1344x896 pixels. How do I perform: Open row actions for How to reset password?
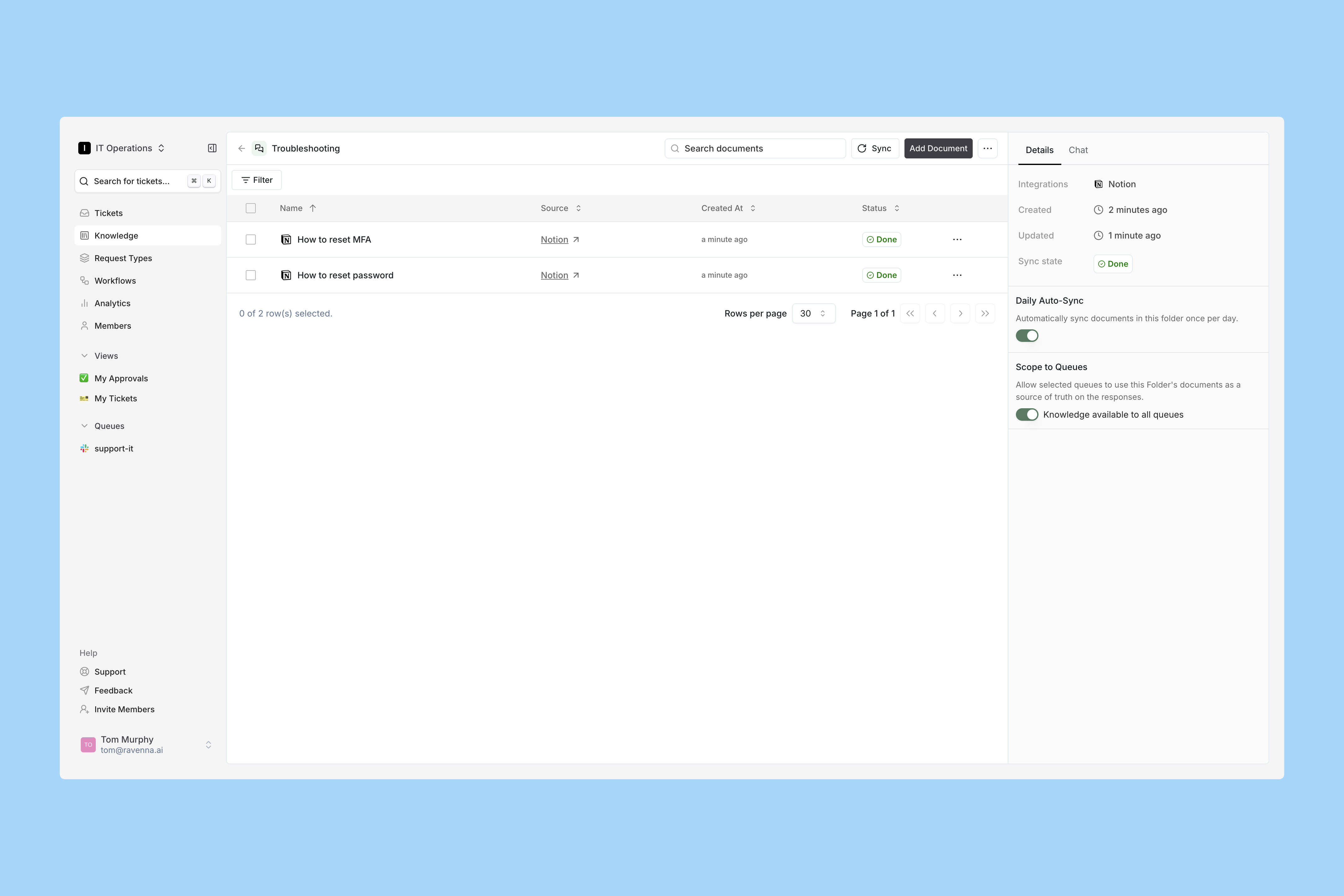tap(957, 275)
